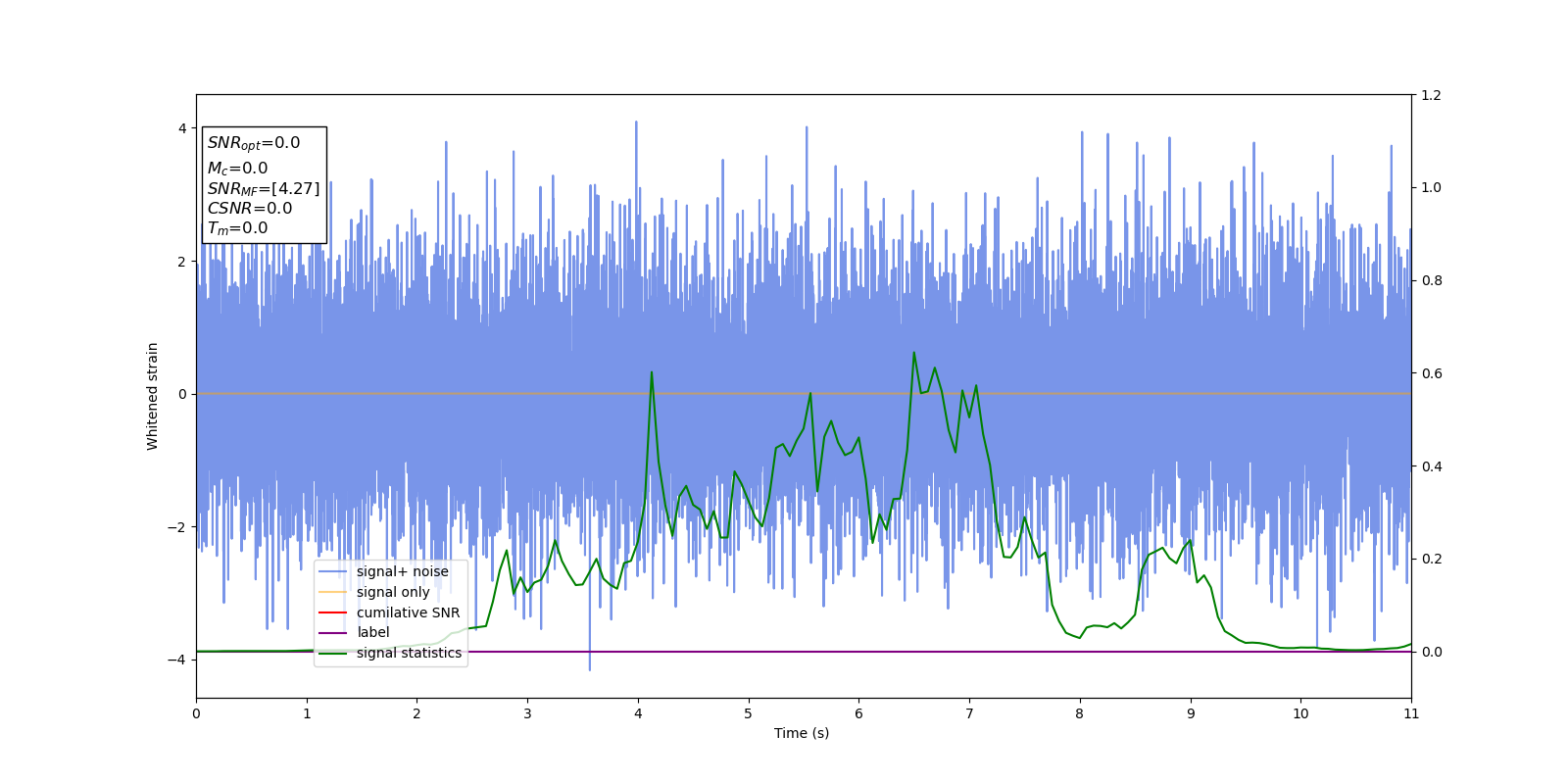
Task: Click the right y-axis tick label 0.6
Action: point(1431,373)
